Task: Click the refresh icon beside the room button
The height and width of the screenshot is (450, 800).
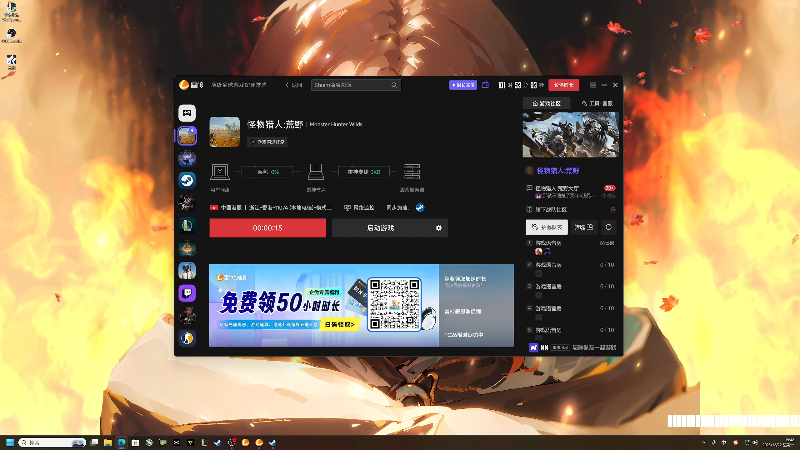Action: pos(608,227)
